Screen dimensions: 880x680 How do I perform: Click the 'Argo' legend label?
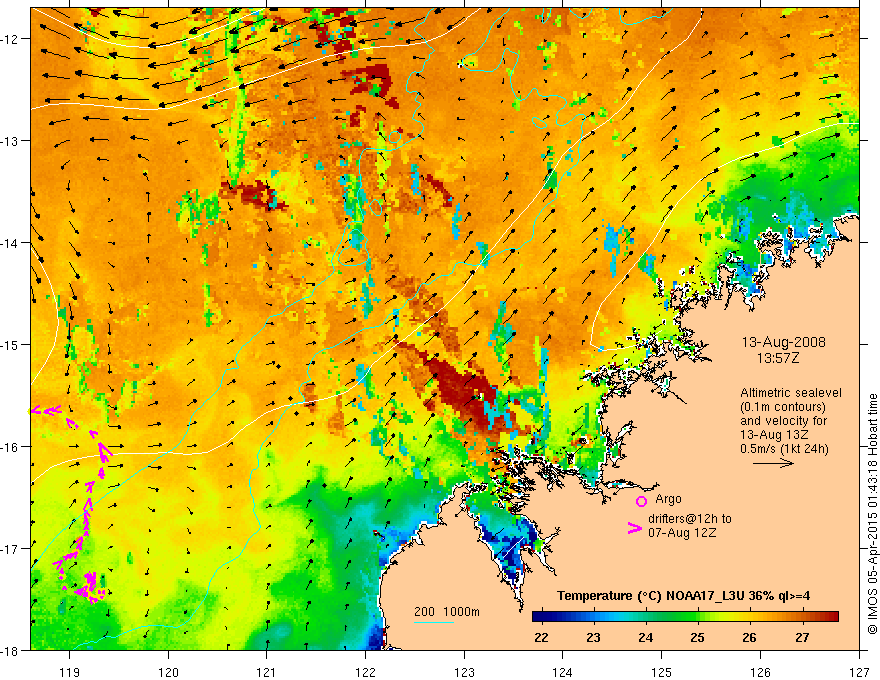click(668, 499)
